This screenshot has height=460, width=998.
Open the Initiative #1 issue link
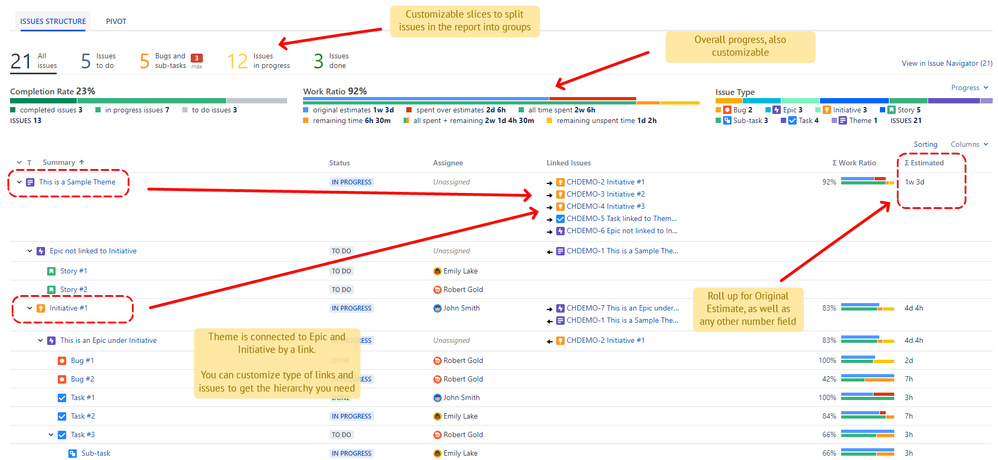(68, 309)
